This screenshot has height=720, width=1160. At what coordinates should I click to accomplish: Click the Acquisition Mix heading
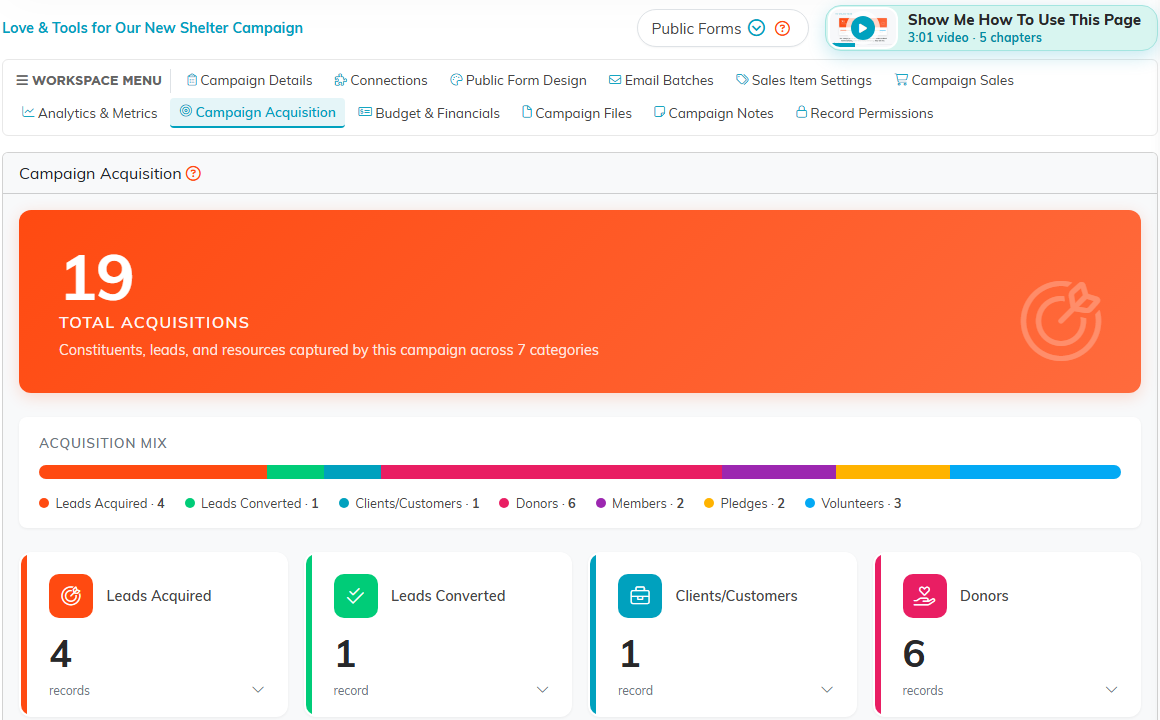[x=103, y=443]
